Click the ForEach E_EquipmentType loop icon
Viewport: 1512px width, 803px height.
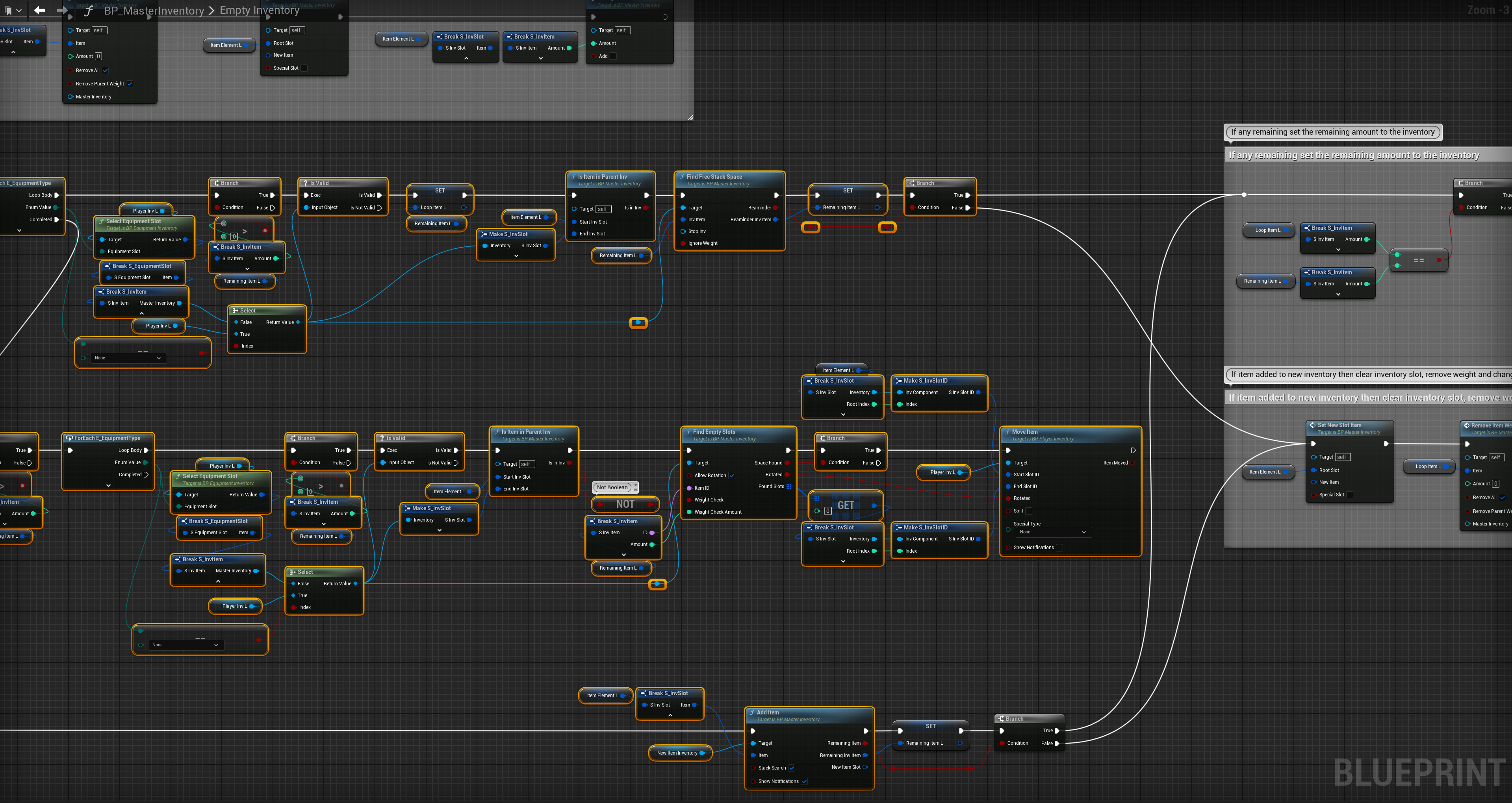click(x=69, y=438)
